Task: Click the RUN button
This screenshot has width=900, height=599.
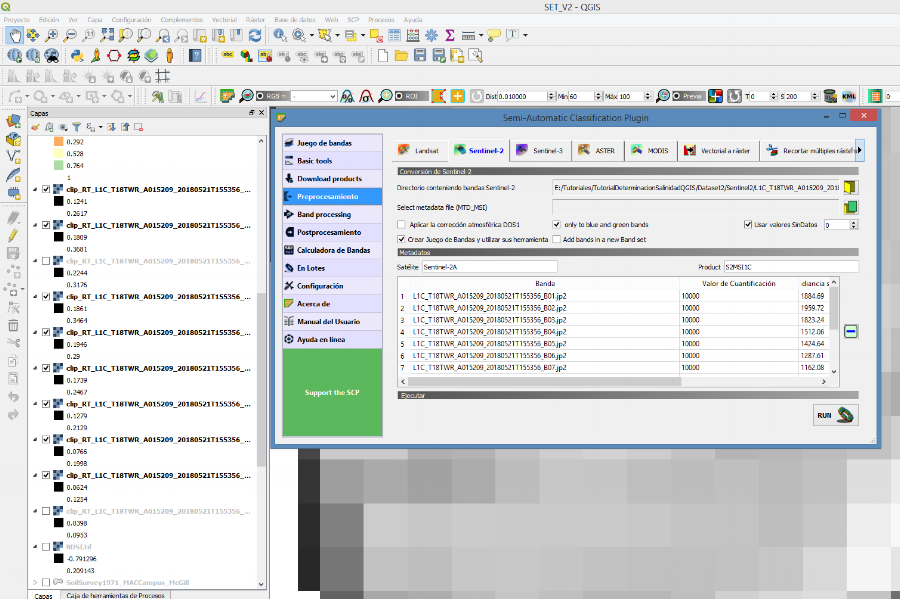Action: pos(836,415)
